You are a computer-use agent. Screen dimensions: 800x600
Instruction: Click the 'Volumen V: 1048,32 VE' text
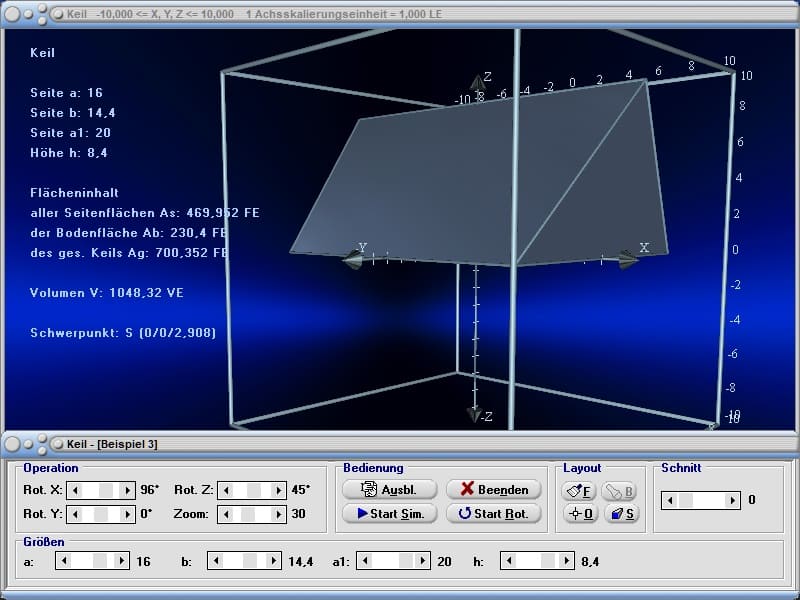click(107, 293)
